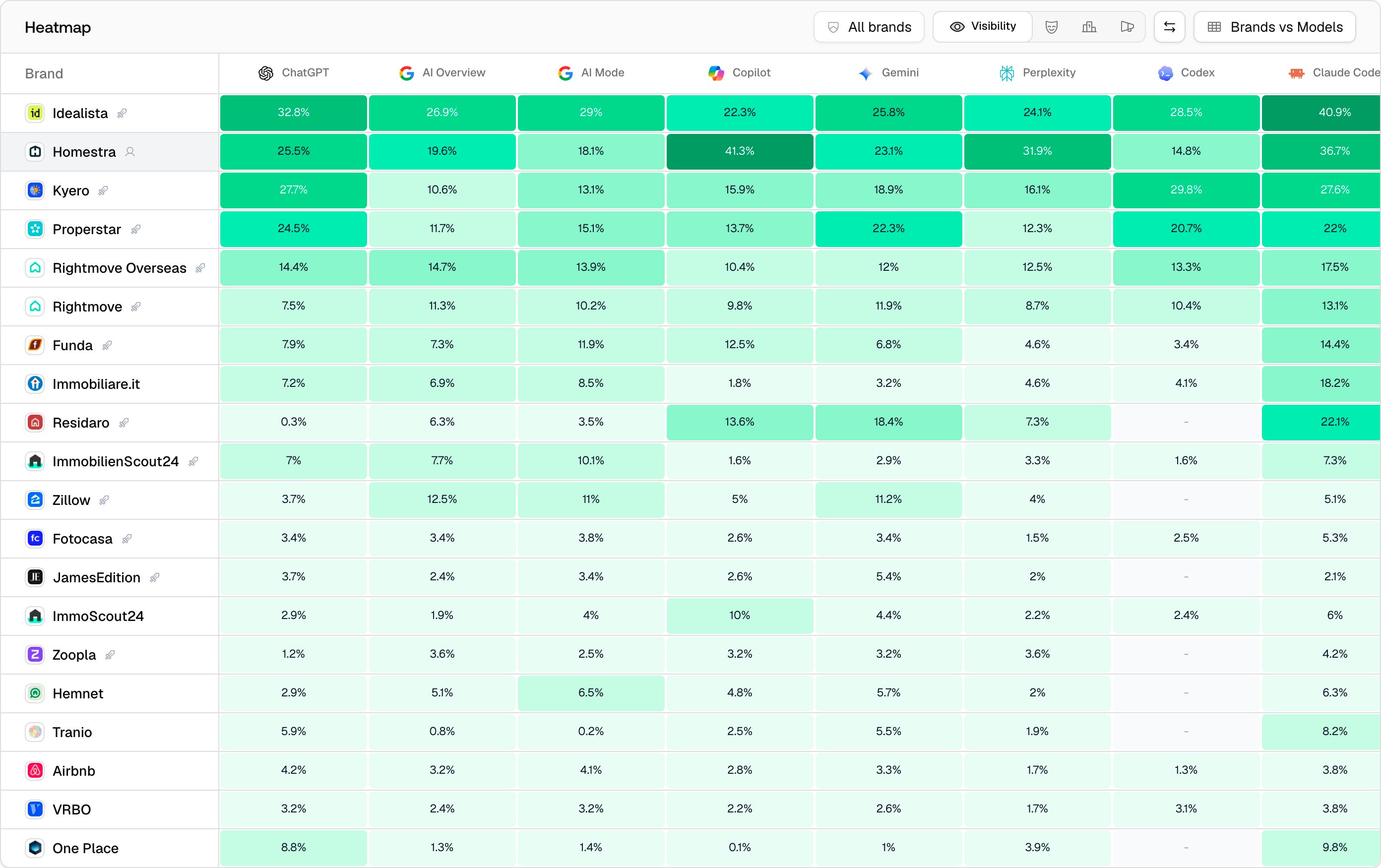Click the link icon next to Fotocasa
This screenshot has width=1381, height=868.
[127, 539]
